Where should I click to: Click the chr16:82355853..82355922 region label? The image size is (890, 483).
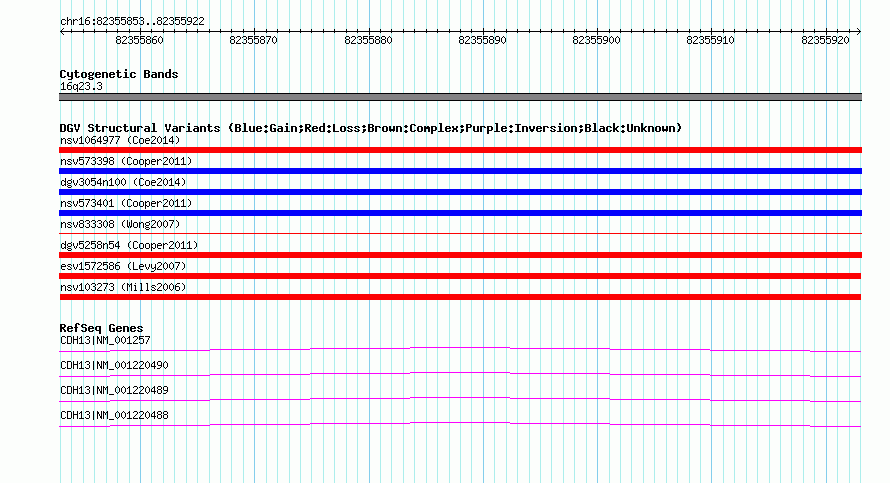tap(132, 21)
